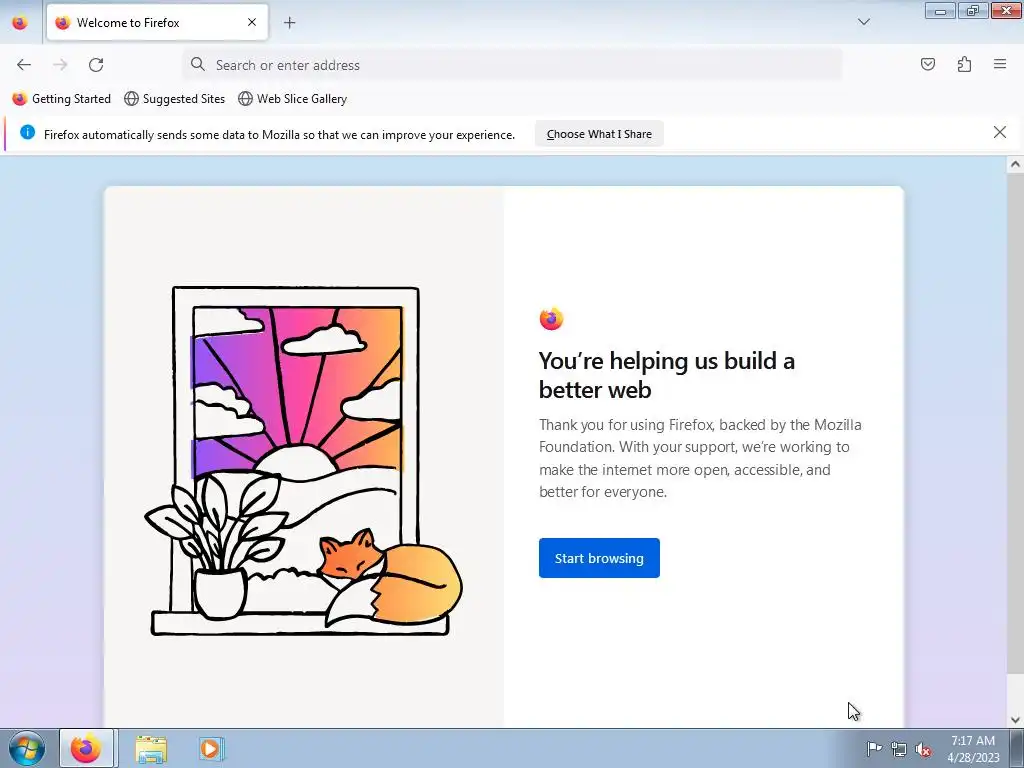Open the Windows Start menu orb
This screenshot has height=768, width=1024.
[27, 748]
